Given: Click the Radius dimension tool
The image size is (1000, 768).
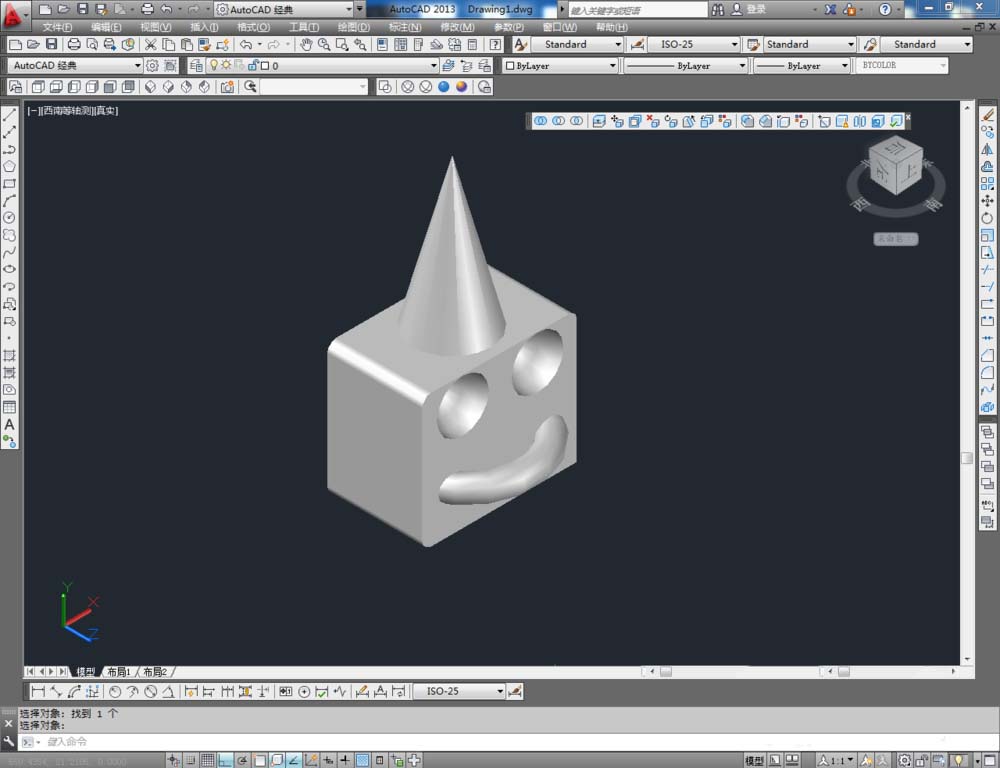Looking at the screenshot, I should click(115, 691).
